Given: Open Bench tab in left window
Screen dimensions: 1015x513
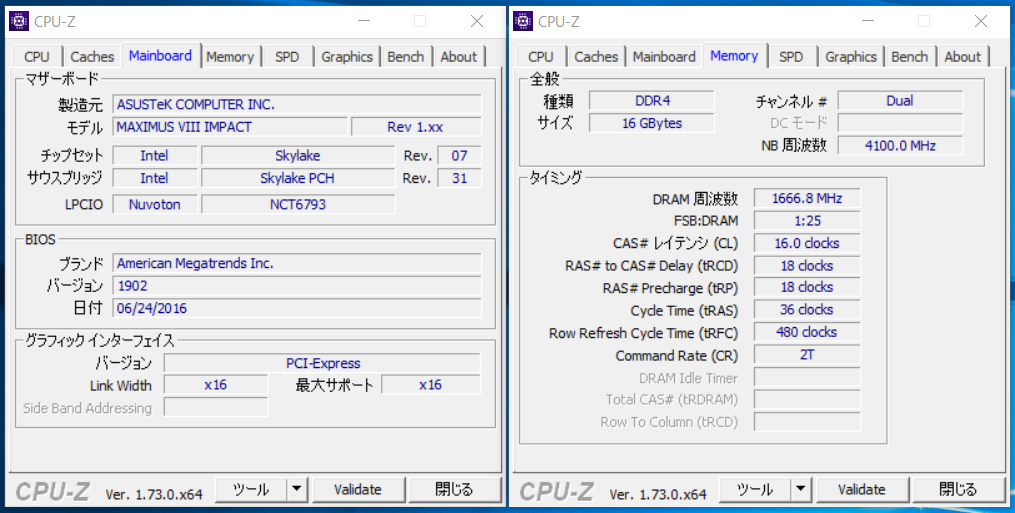Looking at the screenshot, I should click(406, 56).
